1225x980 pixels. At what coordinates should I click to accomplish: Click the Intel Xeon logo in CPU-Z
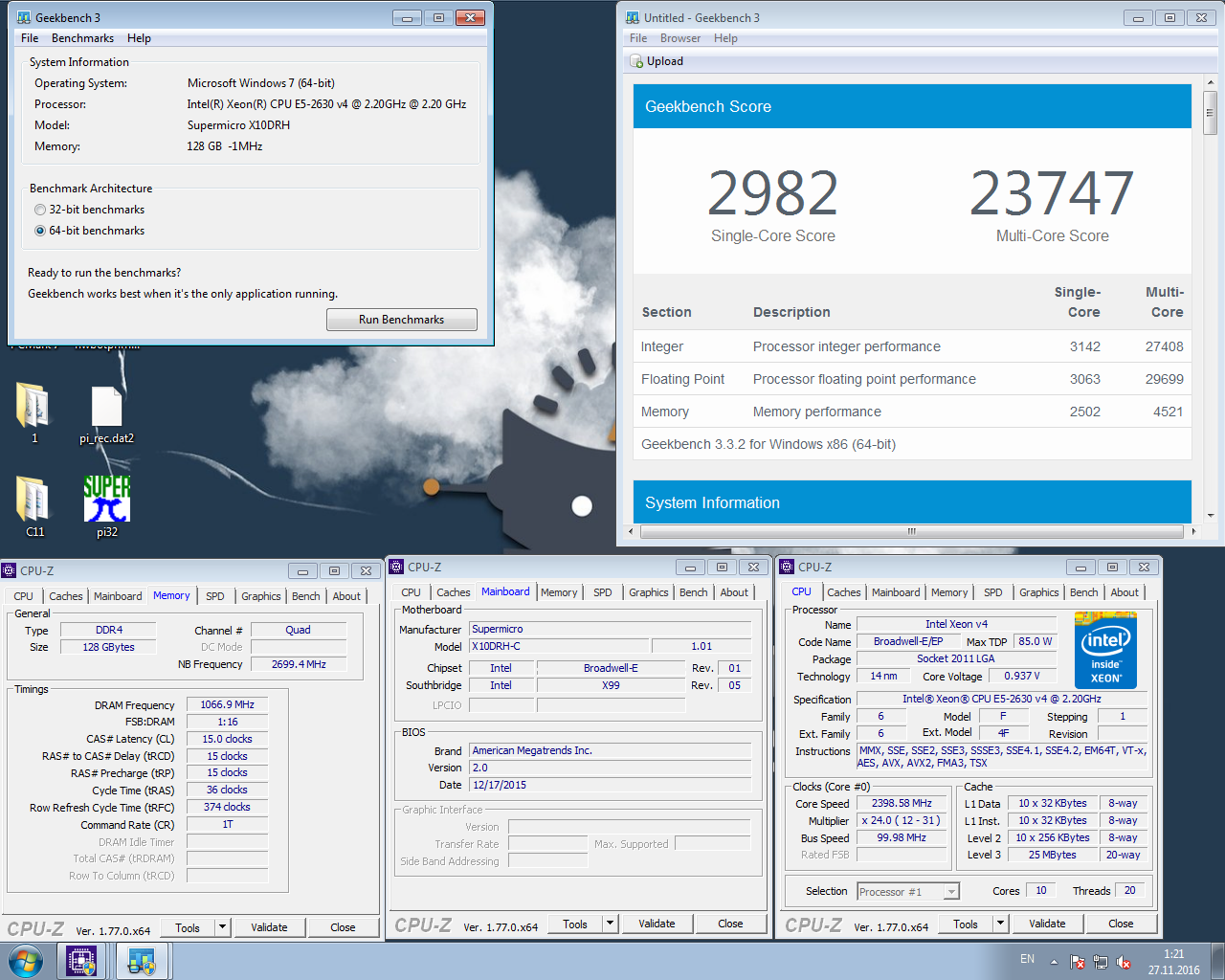[x=1107, y=648]
